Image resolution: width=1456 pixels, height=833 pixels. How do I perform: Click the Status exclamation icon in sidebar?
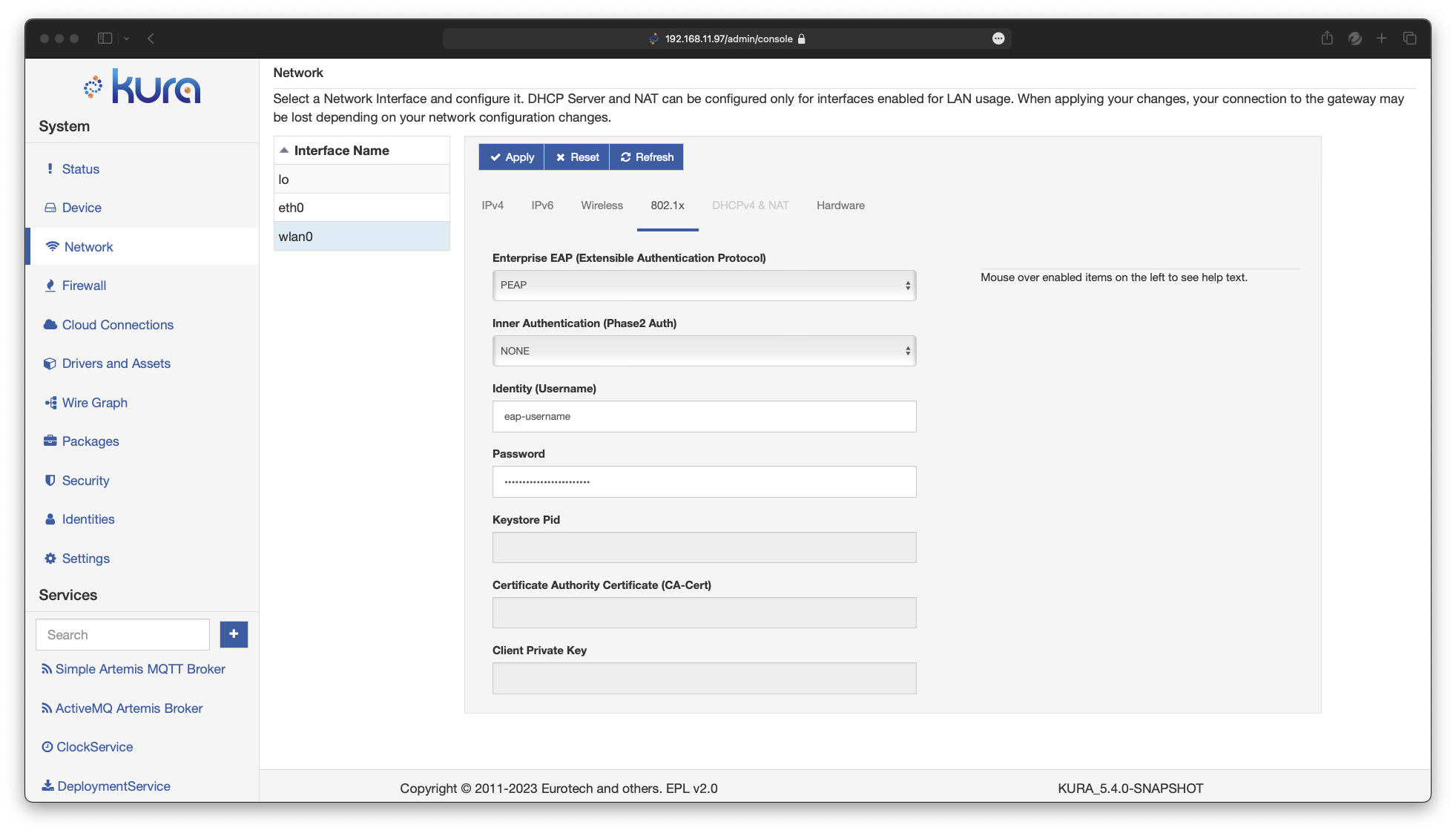50,169
